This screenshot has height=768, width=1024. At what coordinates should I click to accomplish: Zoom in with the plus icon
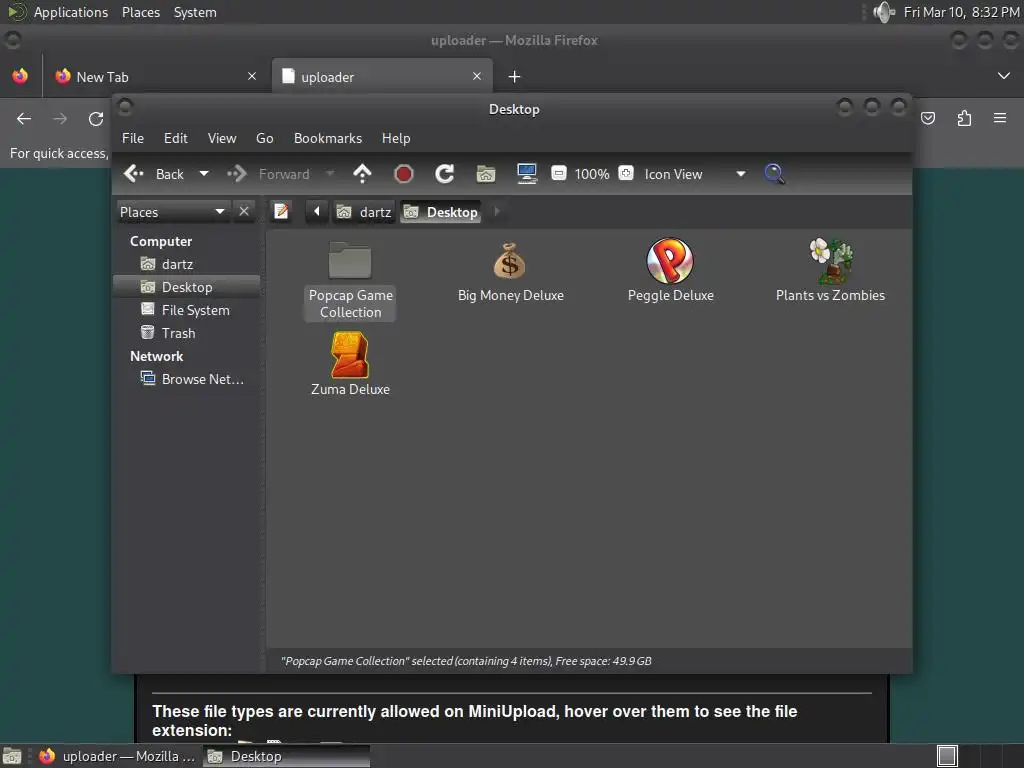click(x=626, y=173)
